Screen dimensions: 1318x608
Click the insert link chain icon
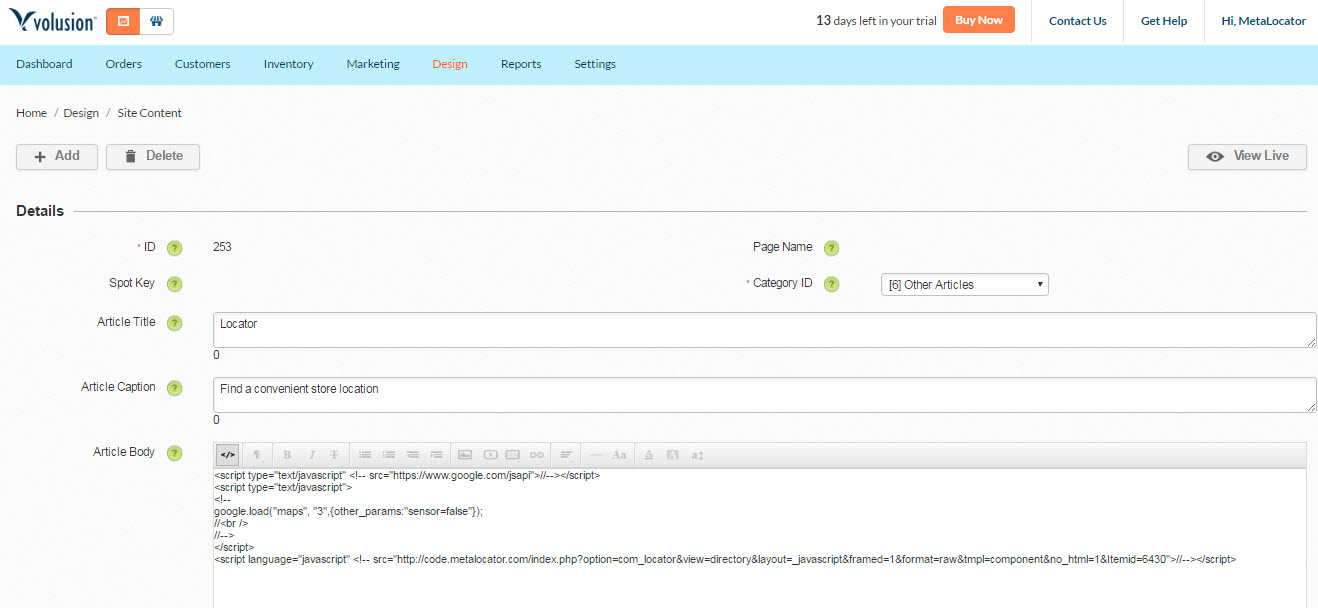[x=537, y=455]
